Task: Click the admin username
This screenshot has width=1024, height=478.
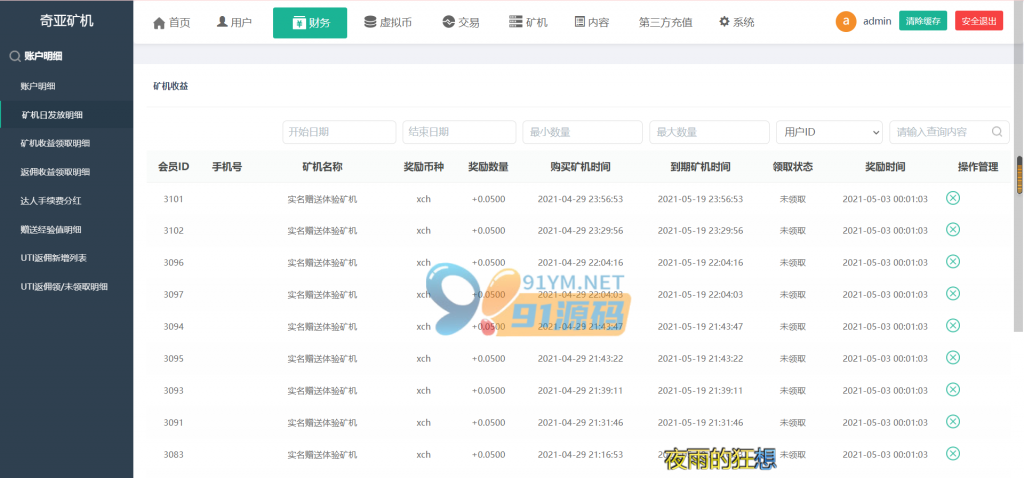Action: click(877, 21)
